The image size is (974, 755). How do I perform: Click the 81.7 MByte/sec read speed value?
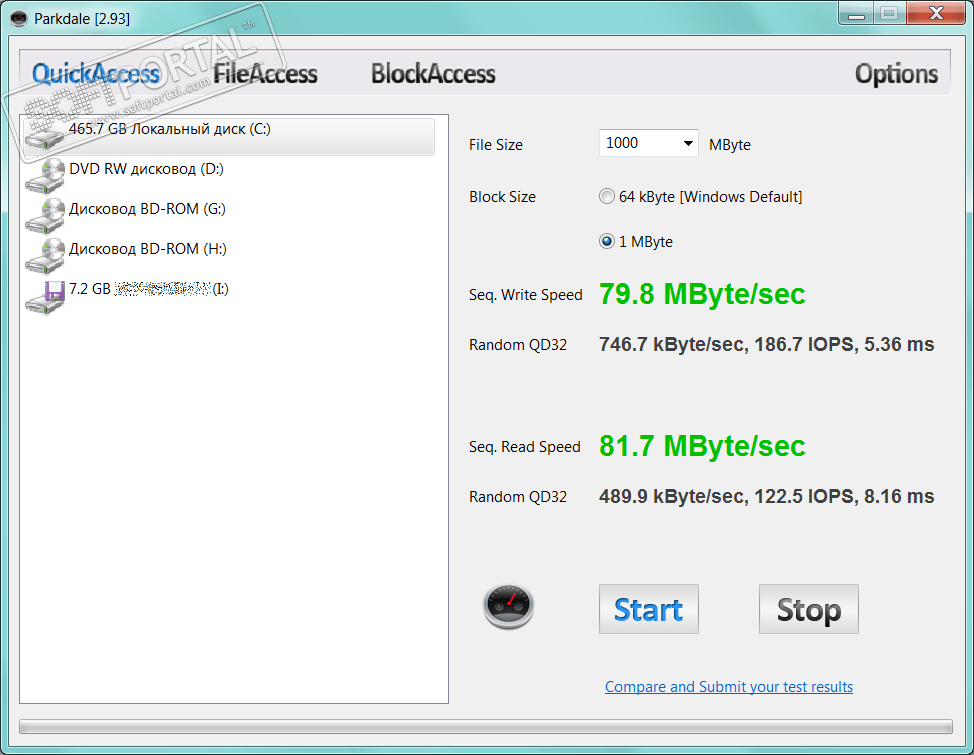point(702,446)
